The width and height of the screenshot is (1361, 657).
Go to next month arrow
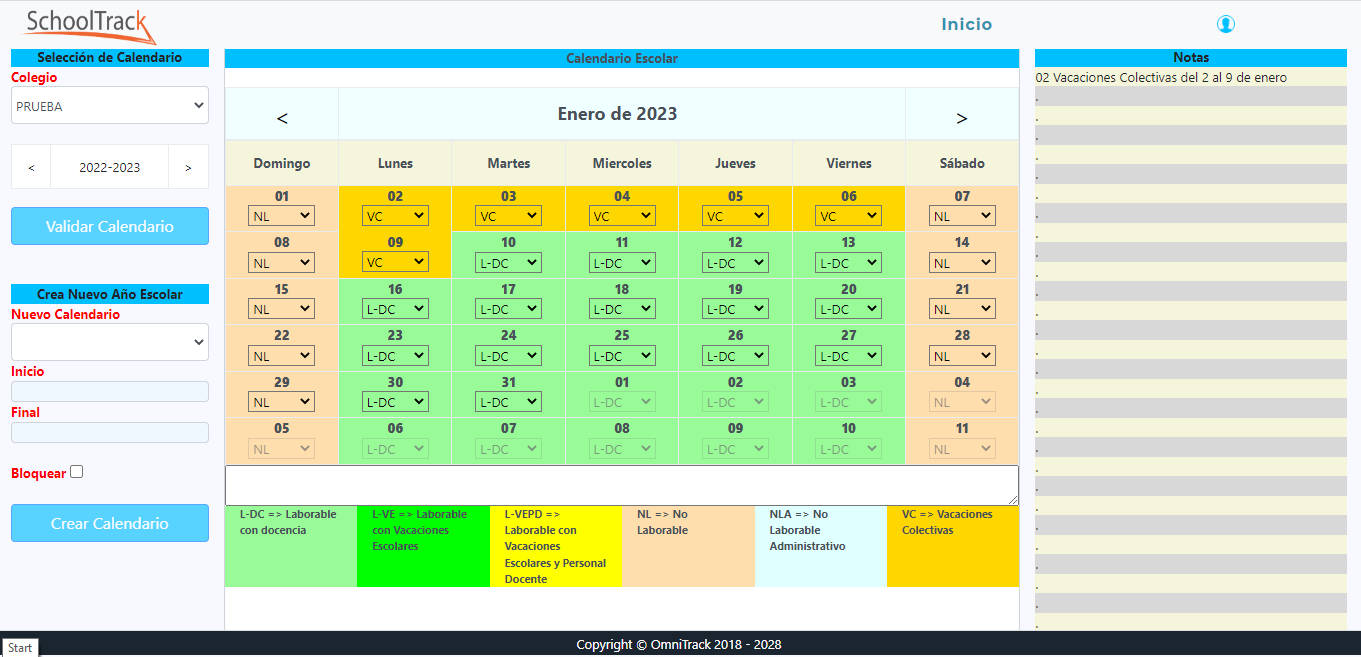(x=962, y=118)
